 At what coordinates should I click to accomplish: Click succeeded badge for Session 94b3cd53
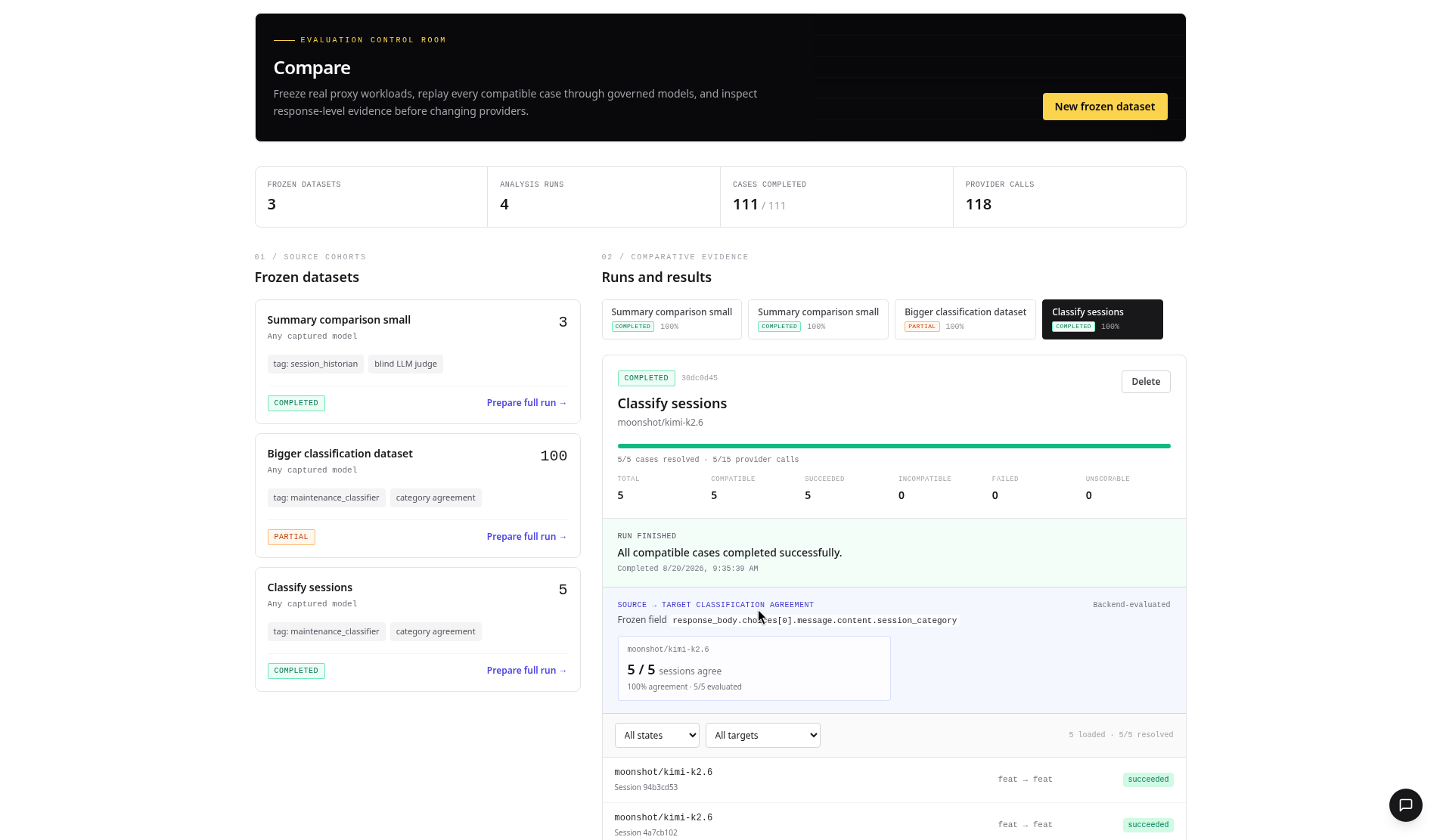click(1148, 780)
